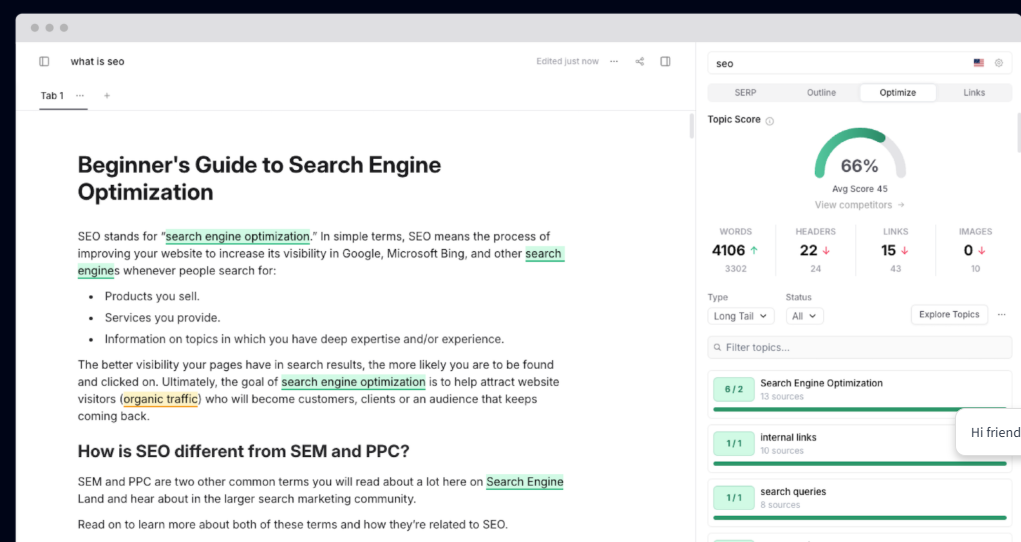Open the All status dropdown
The width and height of the screenshot is (1021, 542).
[x=804, y=316]
